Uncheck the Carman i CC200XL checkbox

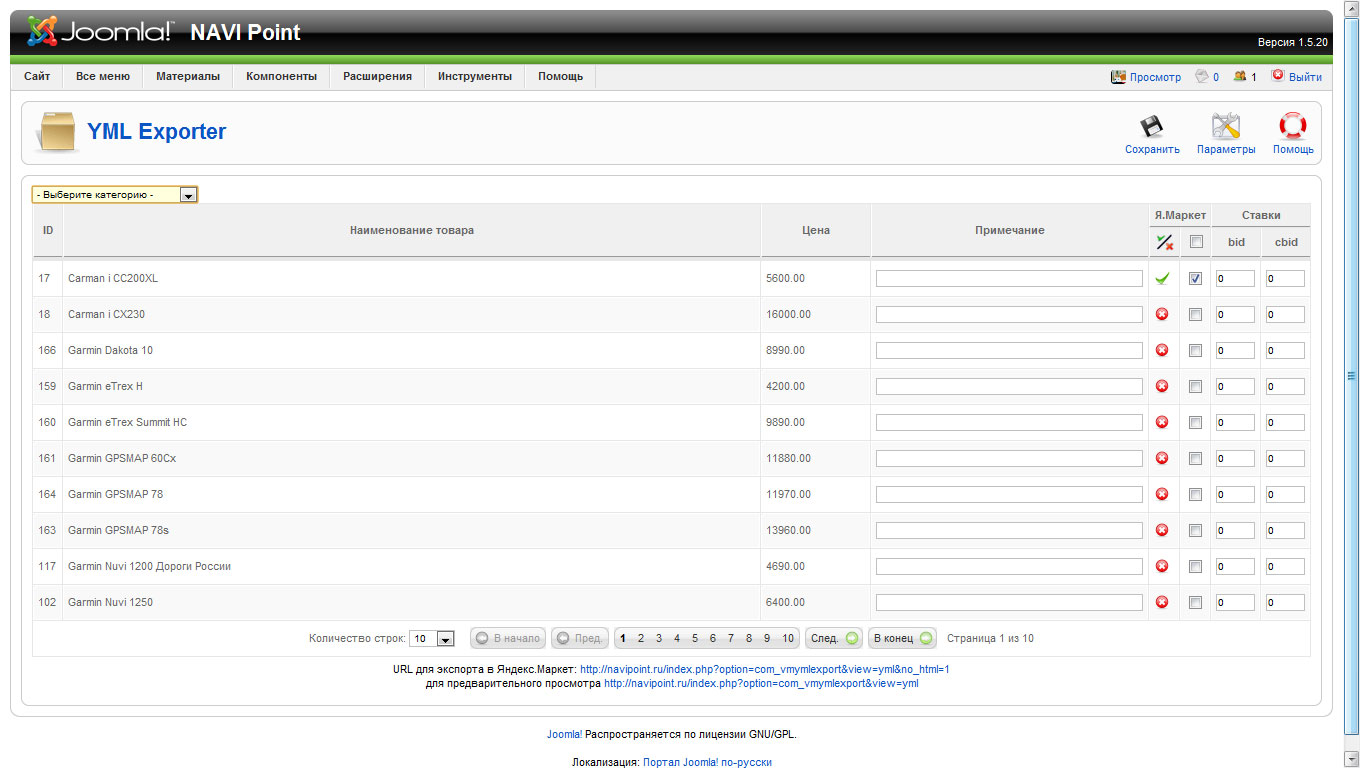pos(1195,279)
